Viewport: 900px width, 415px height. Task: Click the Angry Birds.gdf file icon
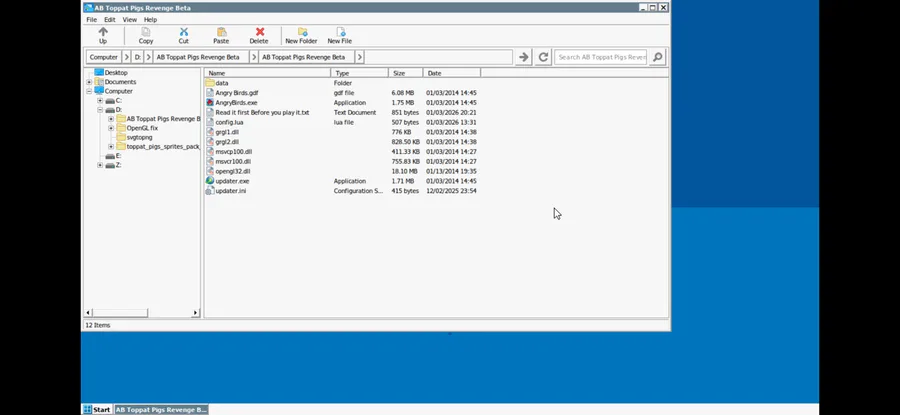pos(210,93)
